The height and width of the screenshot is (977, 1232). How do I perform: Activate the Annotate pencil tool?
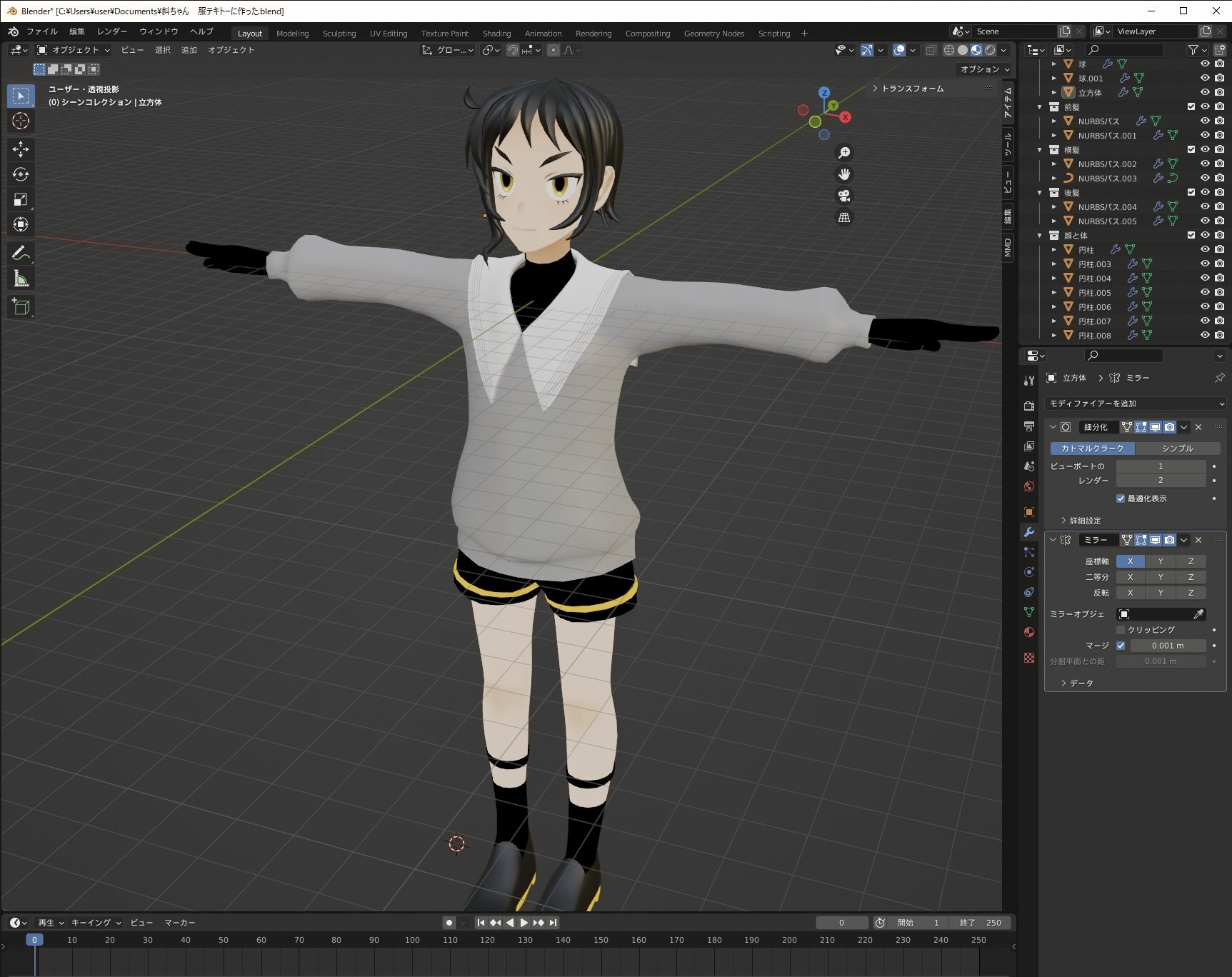pos(21,253)
